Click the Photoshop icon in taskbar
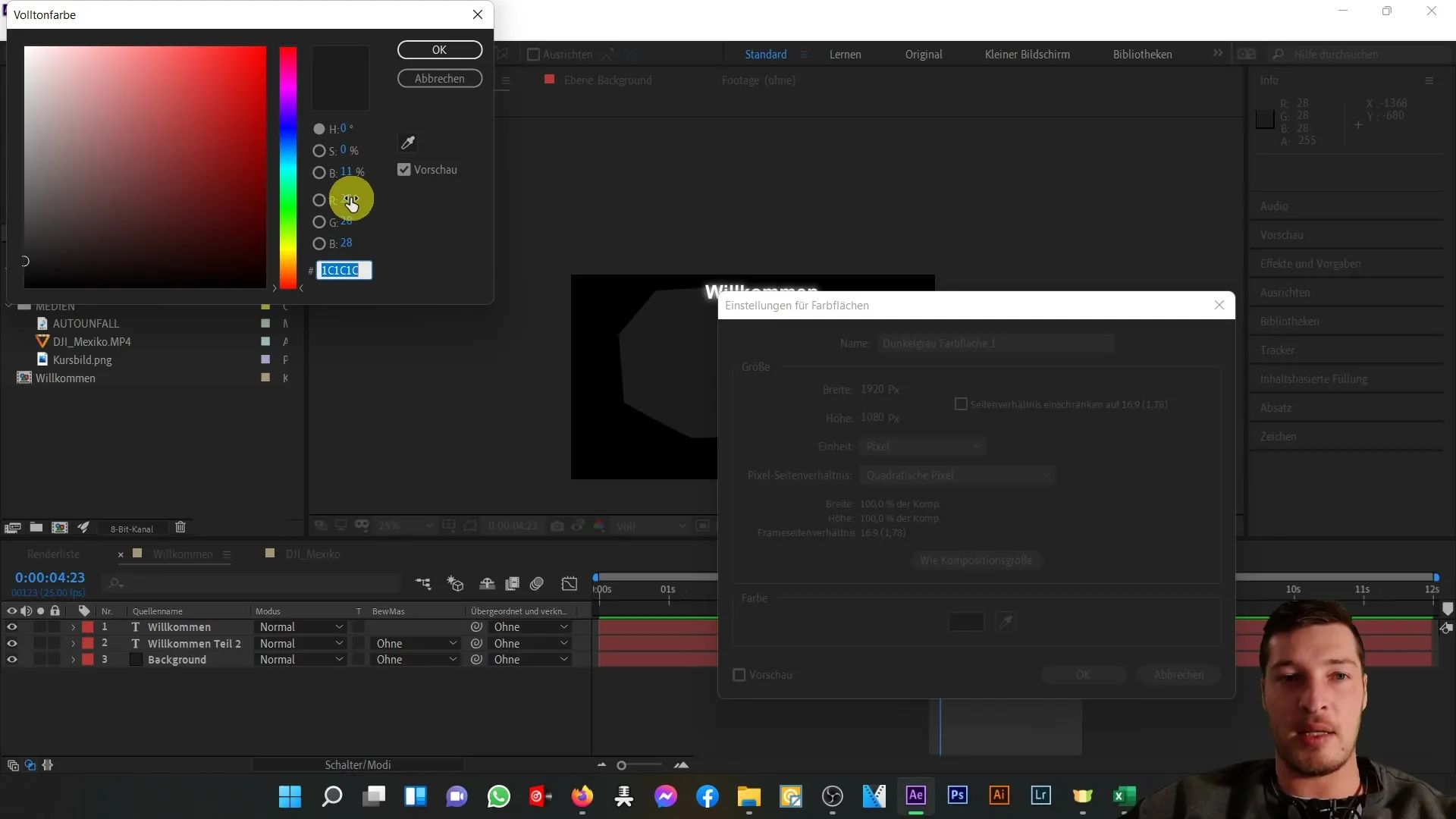 [957, 796]
